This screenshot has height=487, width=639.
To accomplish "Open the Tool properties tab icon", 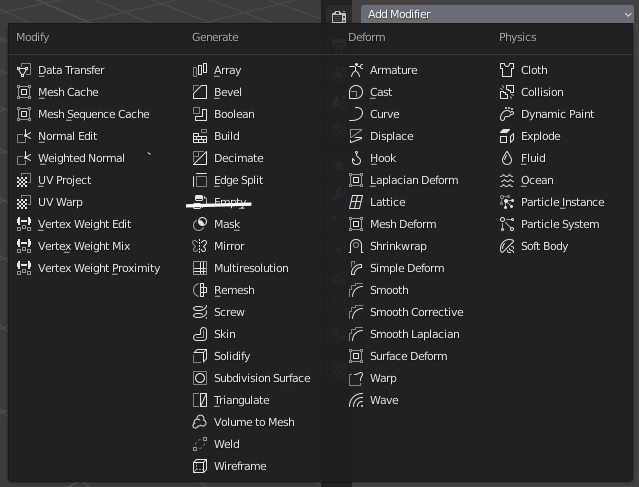I will (339, 17).
